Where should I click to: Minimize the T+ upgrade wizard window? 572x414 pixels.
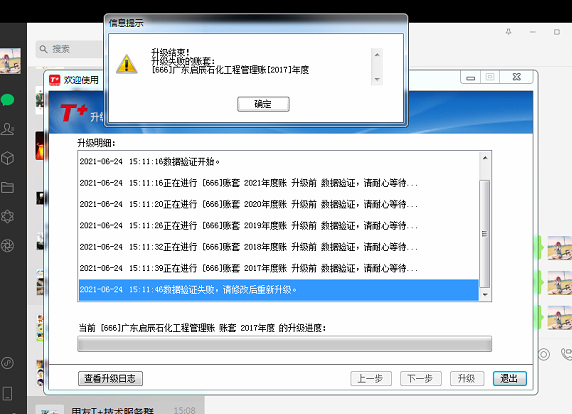click(x=471, y=77)
